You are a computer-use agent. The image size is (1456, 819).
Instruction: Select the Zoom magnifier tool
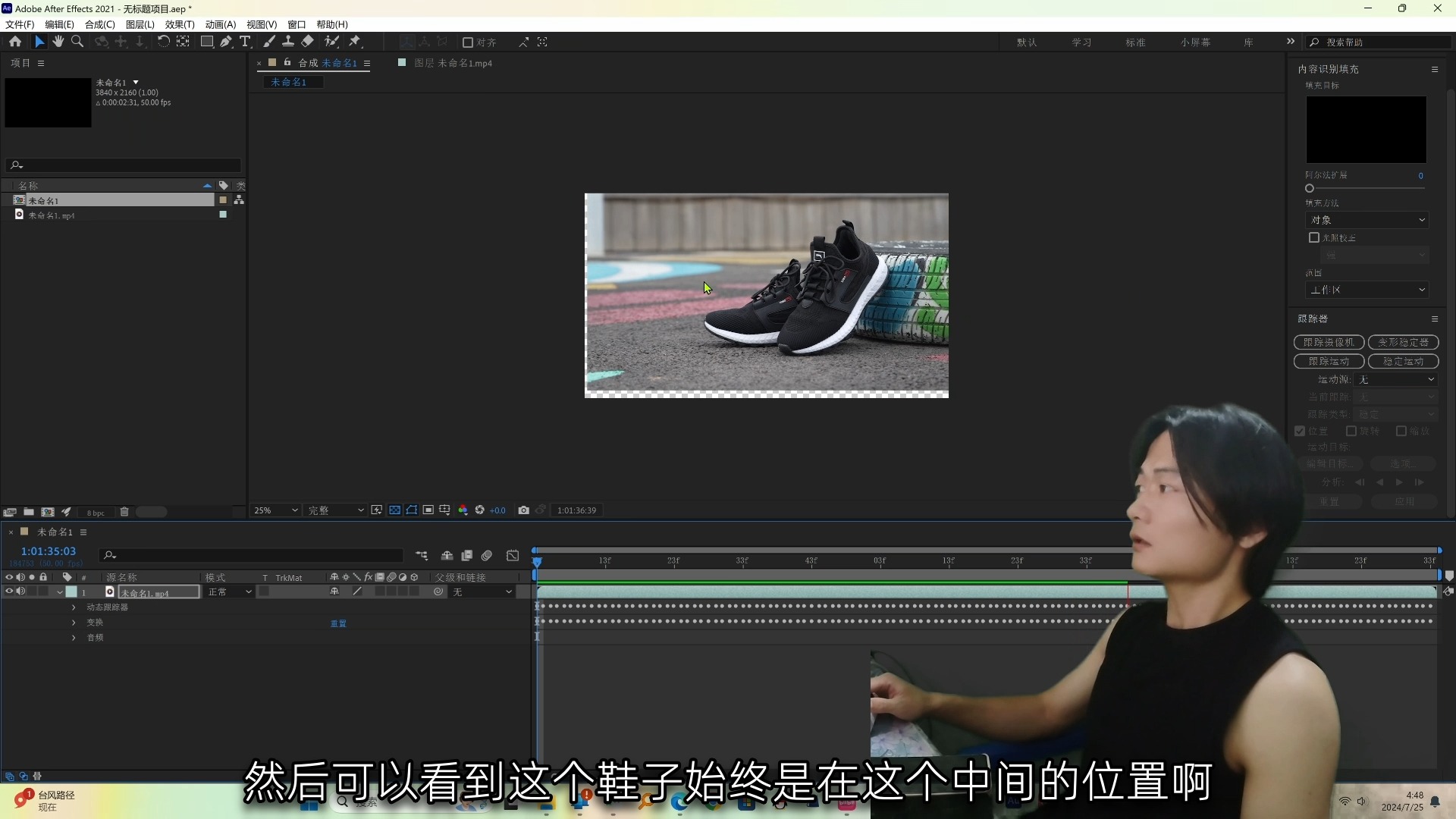[77, 42]
